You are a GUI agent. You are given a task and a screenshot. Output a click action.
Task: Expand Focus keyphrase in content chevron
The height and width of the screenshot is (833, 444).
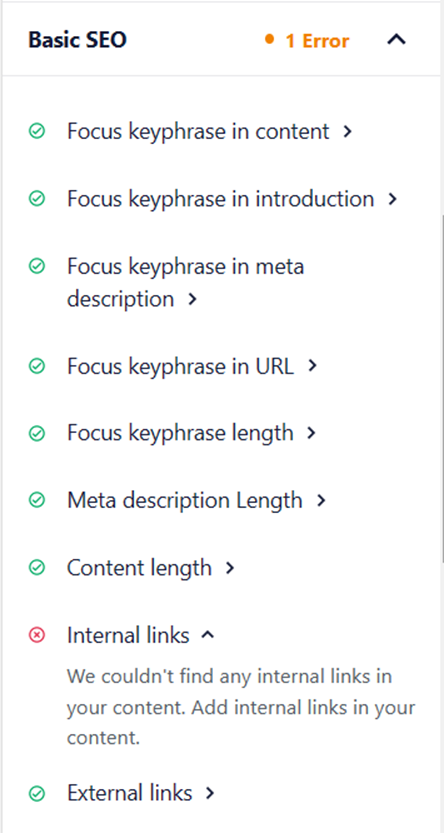pyautogui.click(x=347, y=131)
